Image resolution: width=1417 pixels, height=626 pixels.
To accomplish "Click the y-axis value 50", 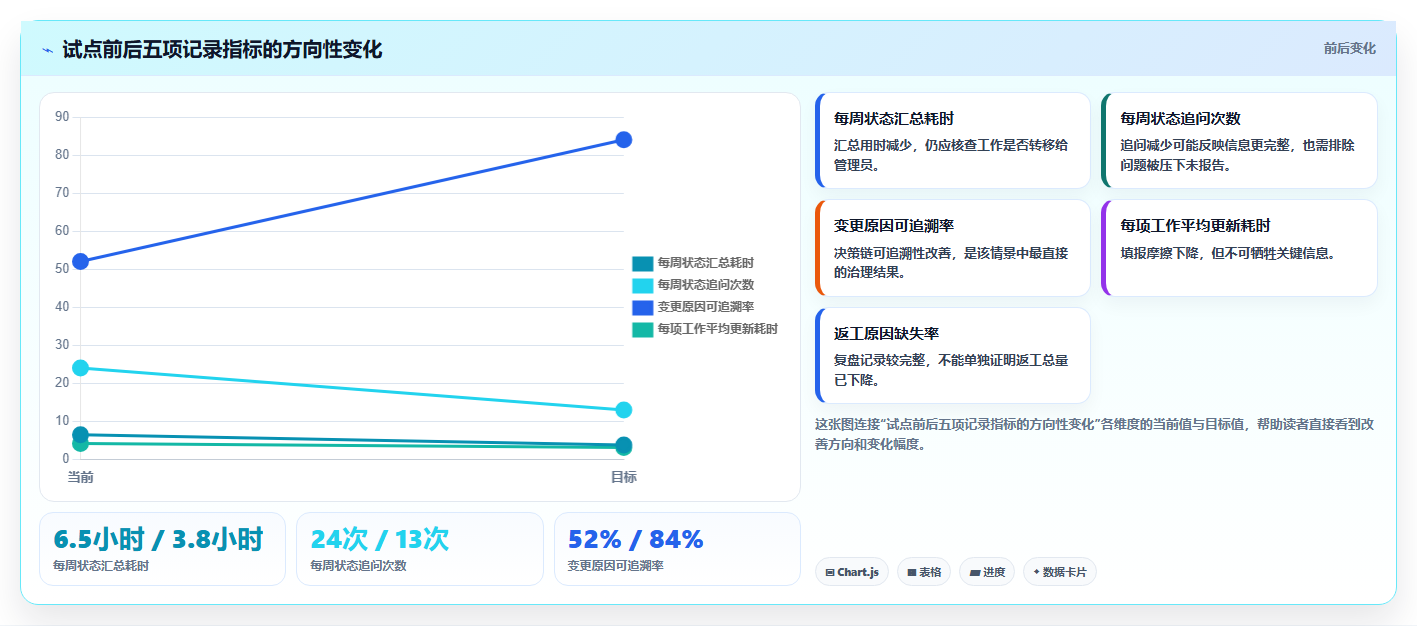I will [62, 269].
